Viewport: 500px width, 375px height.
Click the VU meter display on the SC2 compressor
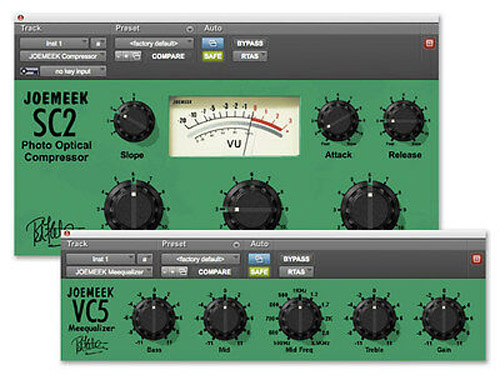(x=234, y=126)
